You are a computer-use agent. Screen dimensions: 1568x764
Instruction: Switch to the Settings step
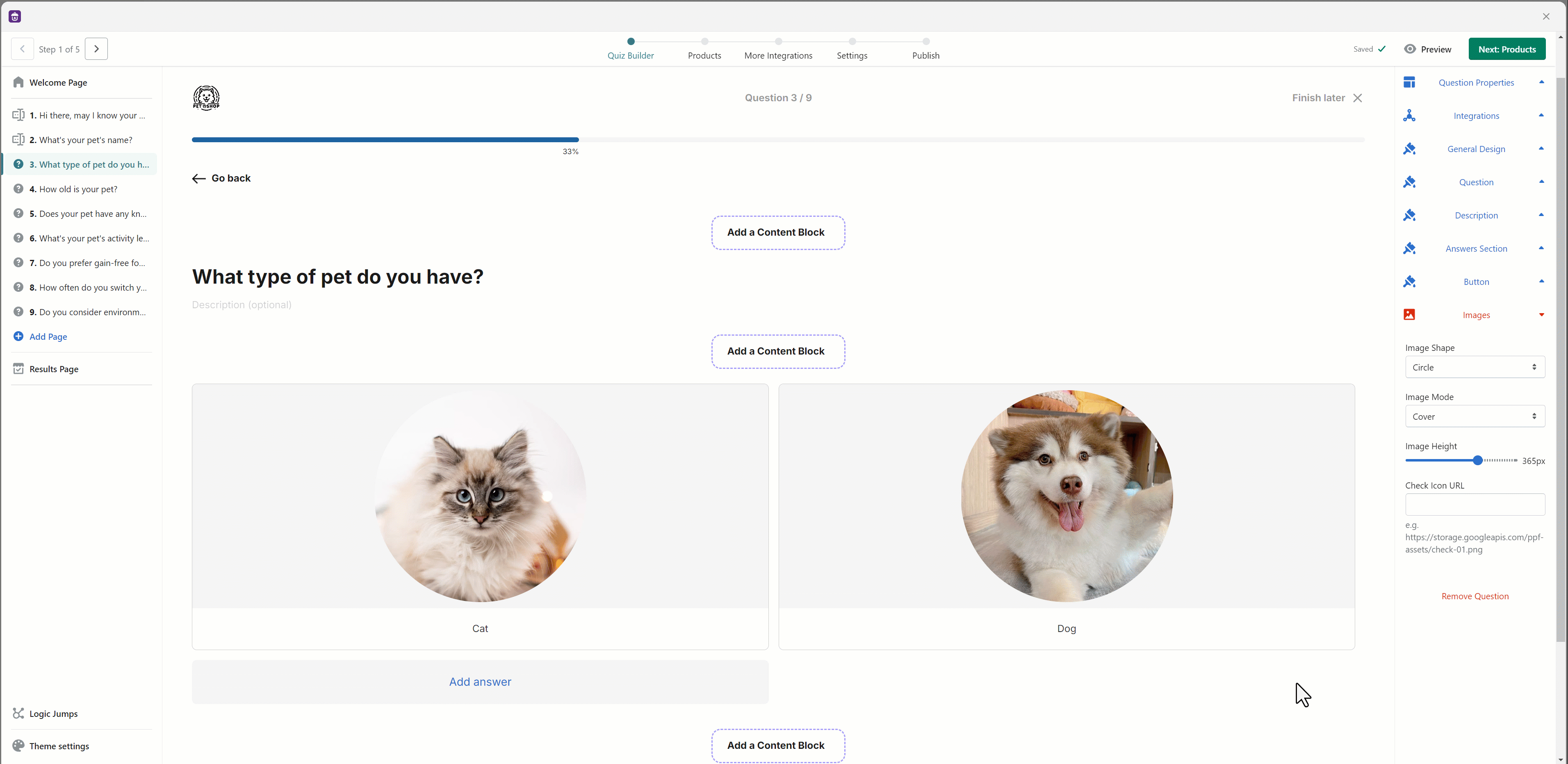[x=852, y=49]
